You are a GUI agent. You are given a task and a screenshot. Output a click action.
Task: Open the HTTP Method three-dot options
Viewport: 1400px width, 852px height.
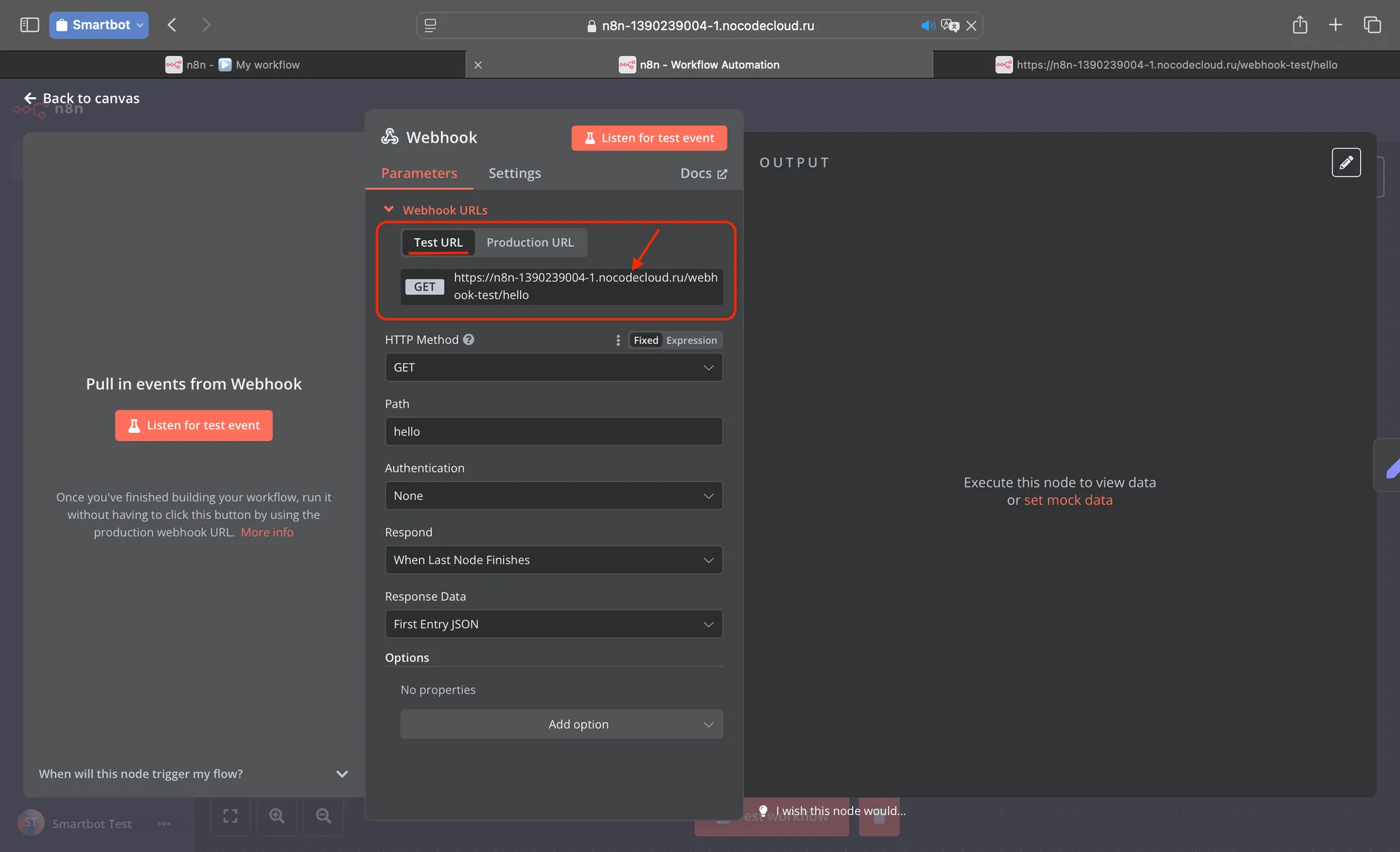[x=618, y=341]
